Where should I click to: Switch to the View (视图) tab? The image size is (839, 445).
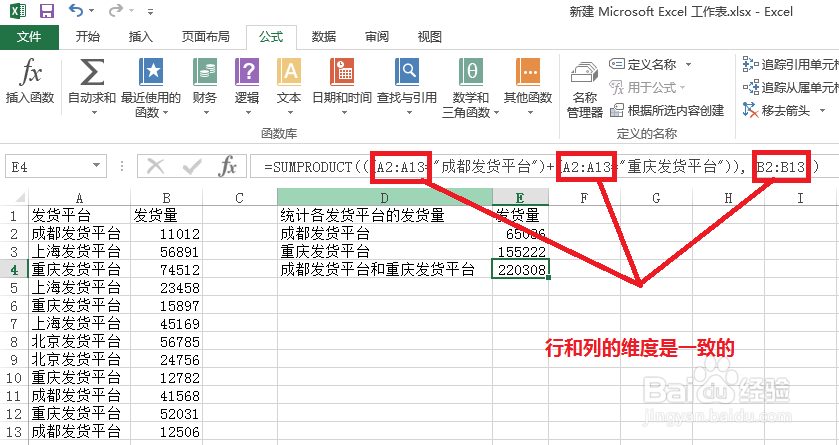[430, 37]
